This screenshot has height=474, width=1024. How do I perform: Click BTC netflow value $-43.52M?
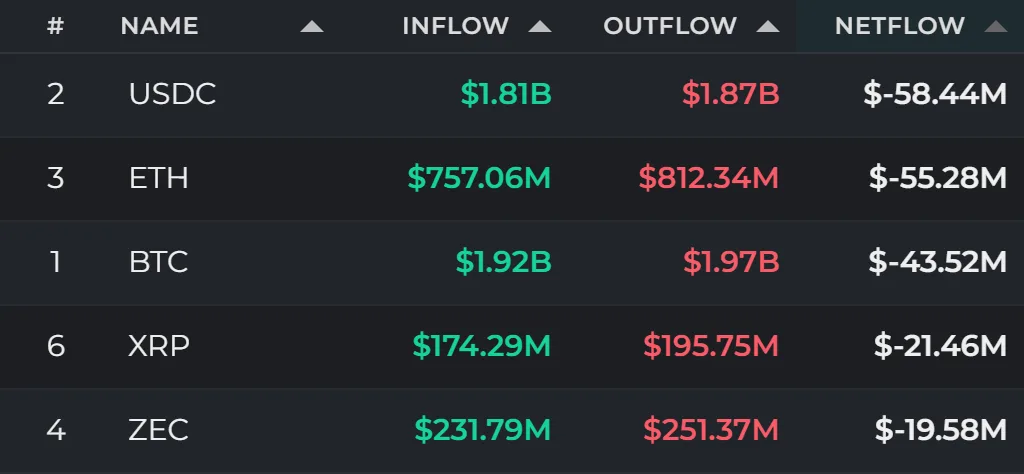pyautogui.click(x=938, y=262)
